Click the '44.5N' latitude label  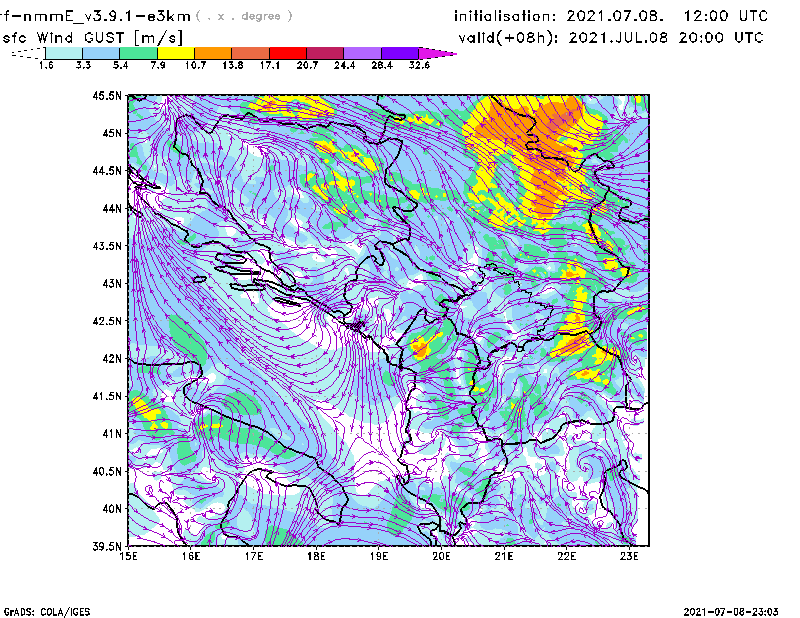[x=107, y=171]
